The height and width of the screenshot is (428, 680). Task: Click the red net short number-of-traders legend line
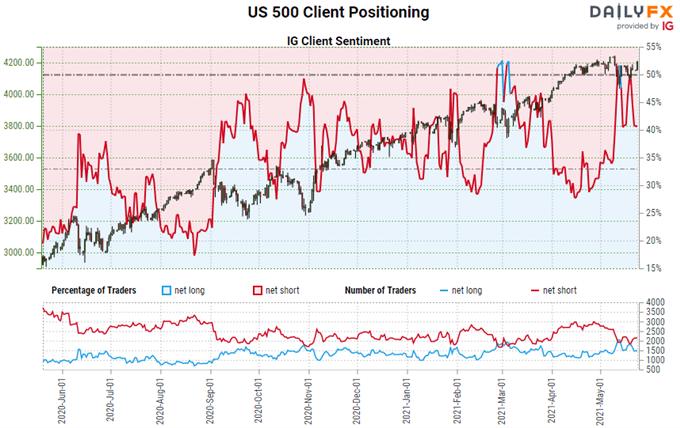[535, 291]
